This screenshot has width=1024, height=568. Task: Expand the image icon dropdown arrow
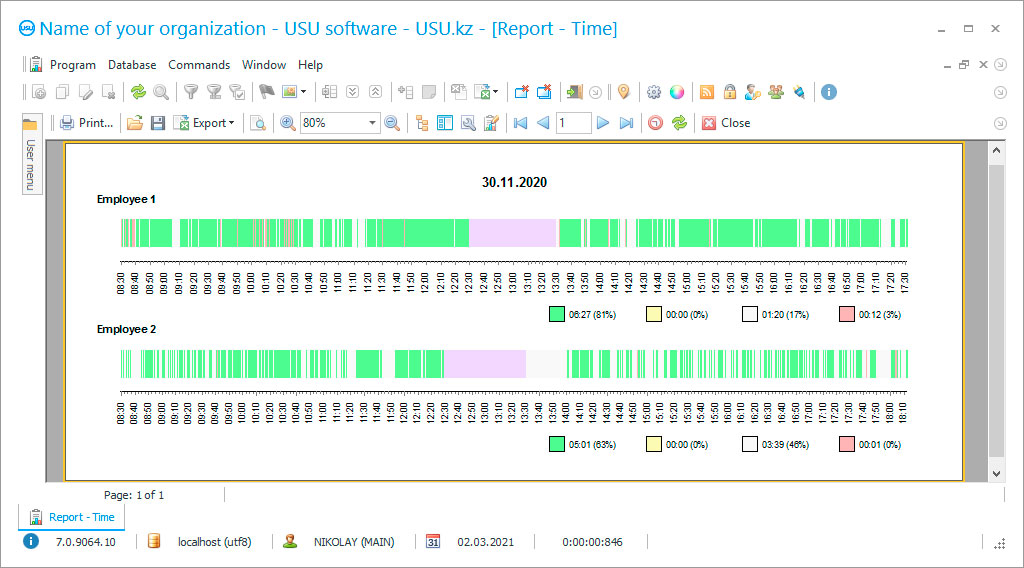point(303,92)
